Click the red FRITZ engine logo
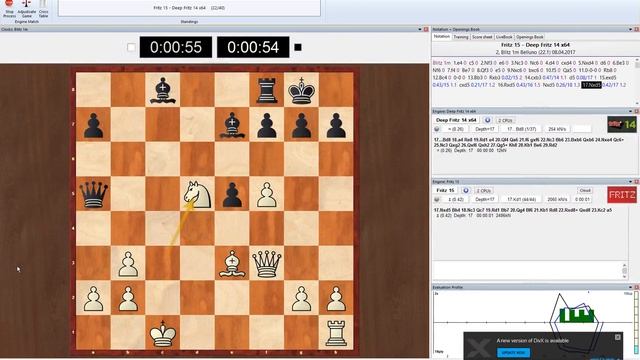Screen dimensions: 640x360 tap(622, 195)
